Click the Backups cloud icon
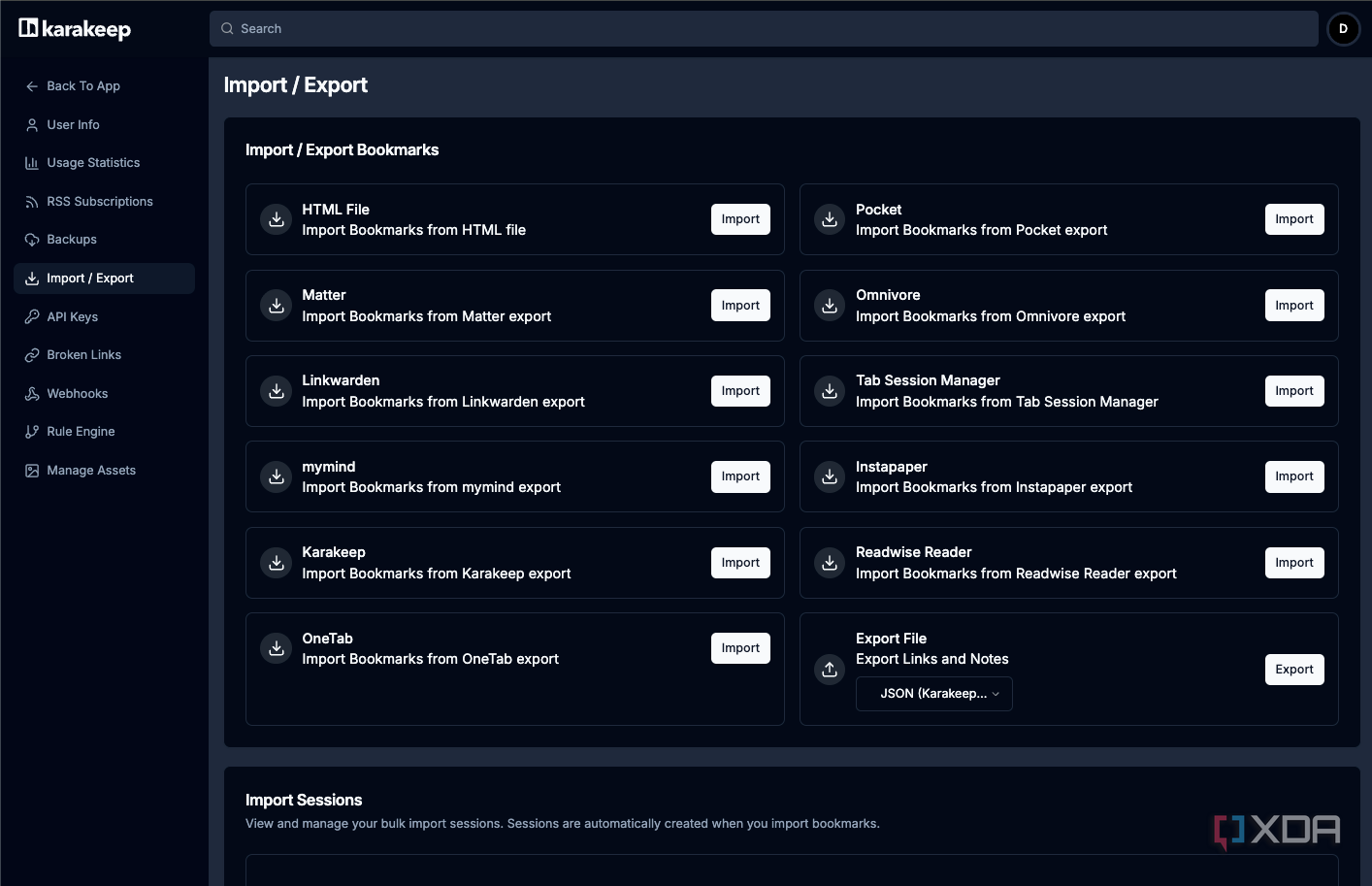Screen dimensions: 1372x886 (x=32, y=240)
